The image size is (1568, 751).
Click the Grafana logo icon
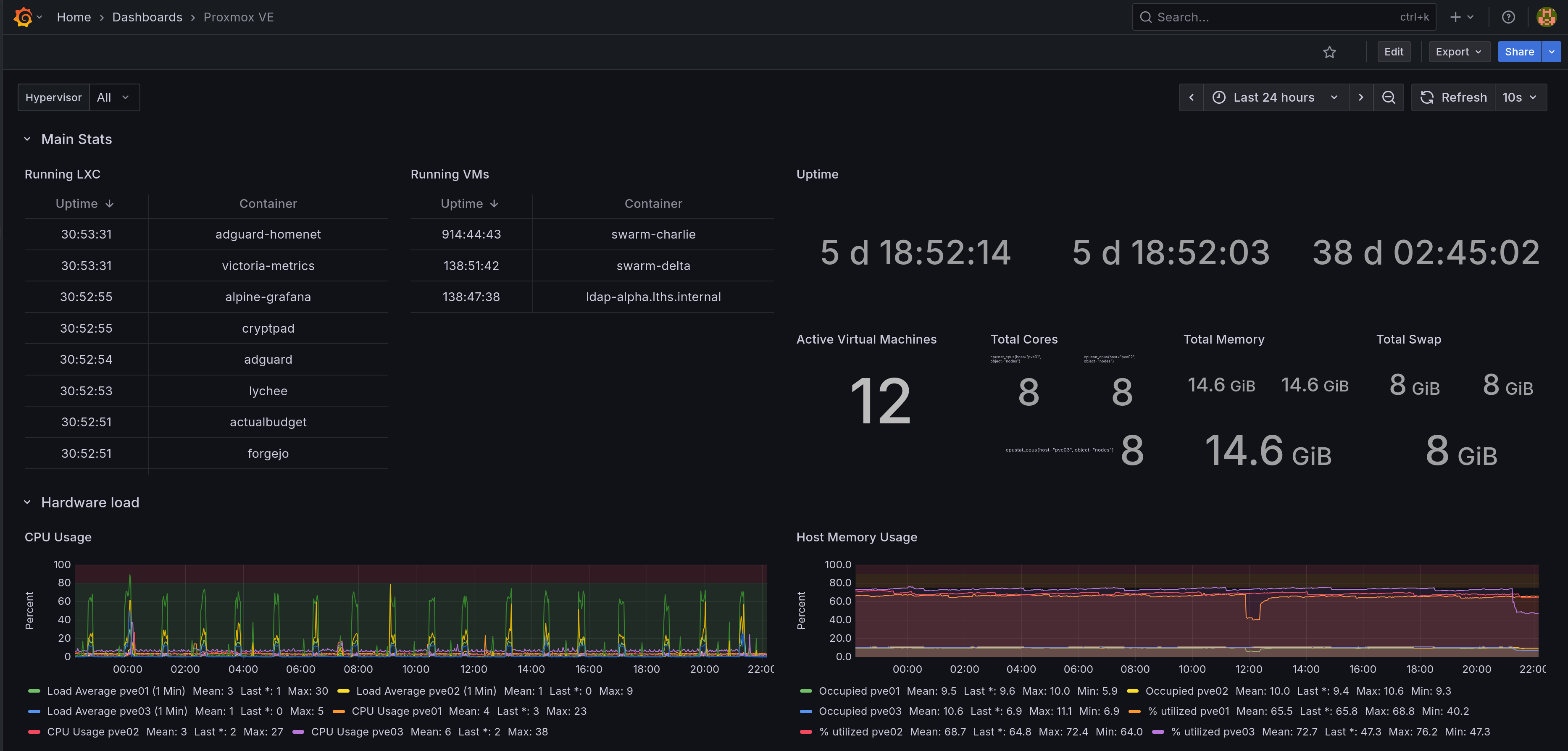tap(23, 17)
